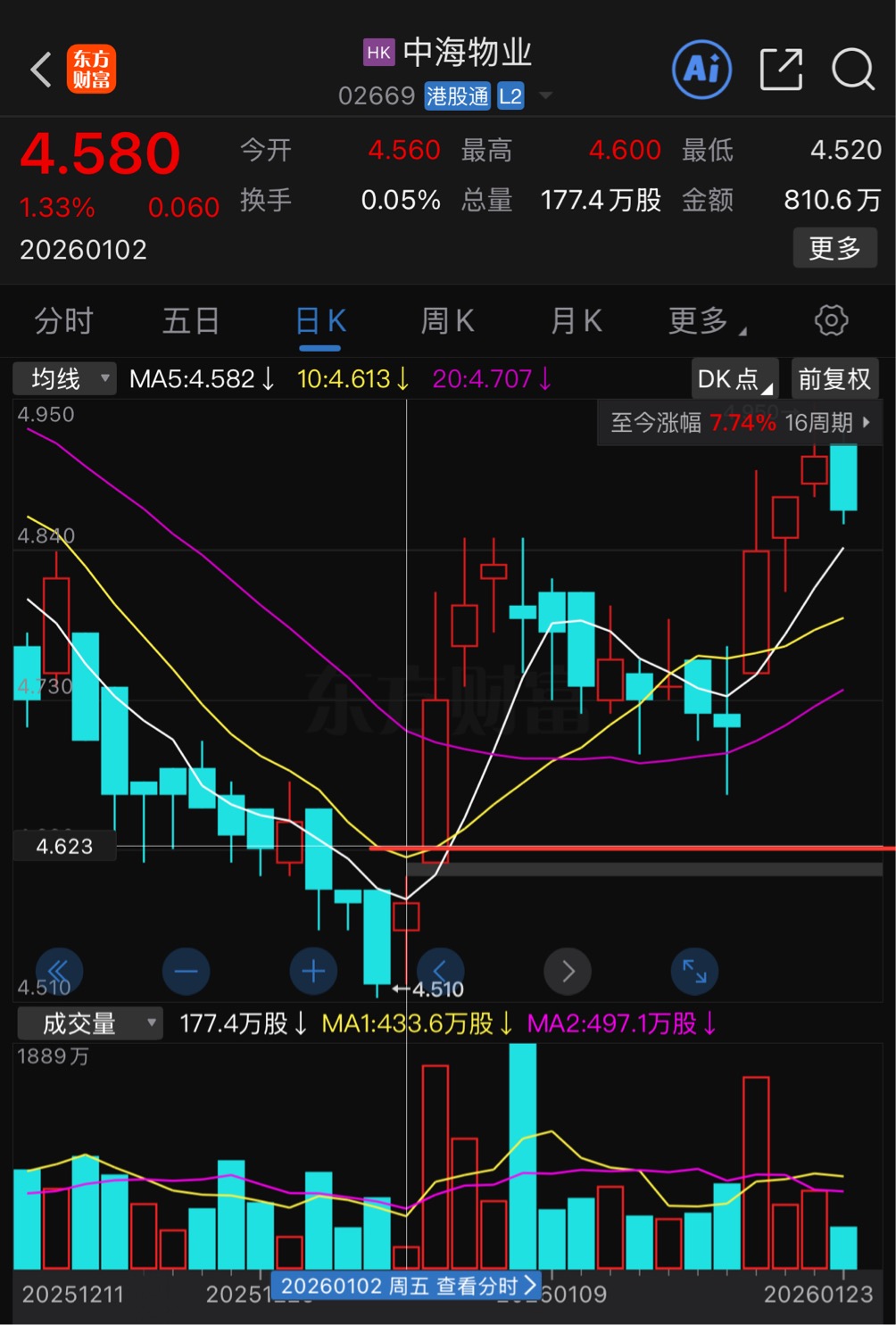This screenshot has width=896, height=1325.
Task: Tap the 4.510 low price marker
Action: tap(428, 990)
